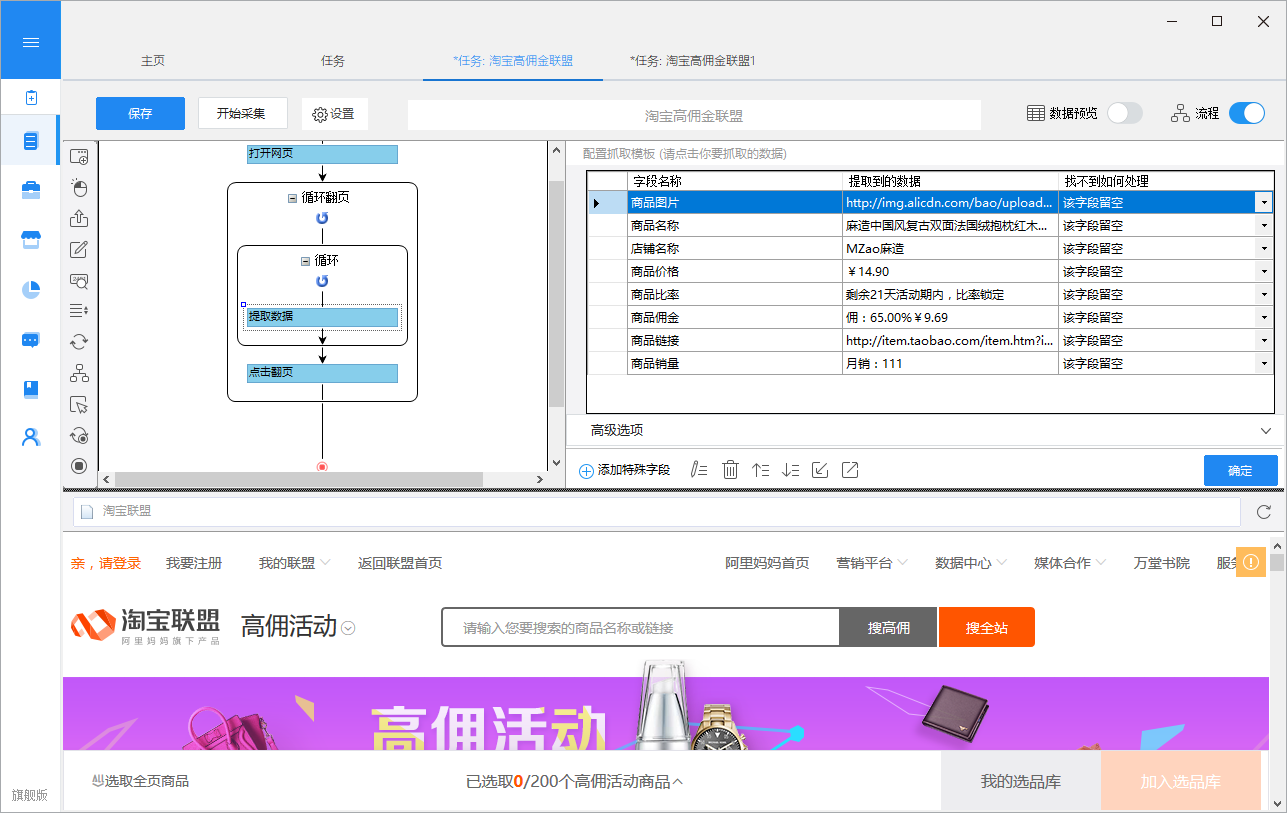Click the flowchart horizontal scrollbar

pyautogui.click(x=300, y=480)
